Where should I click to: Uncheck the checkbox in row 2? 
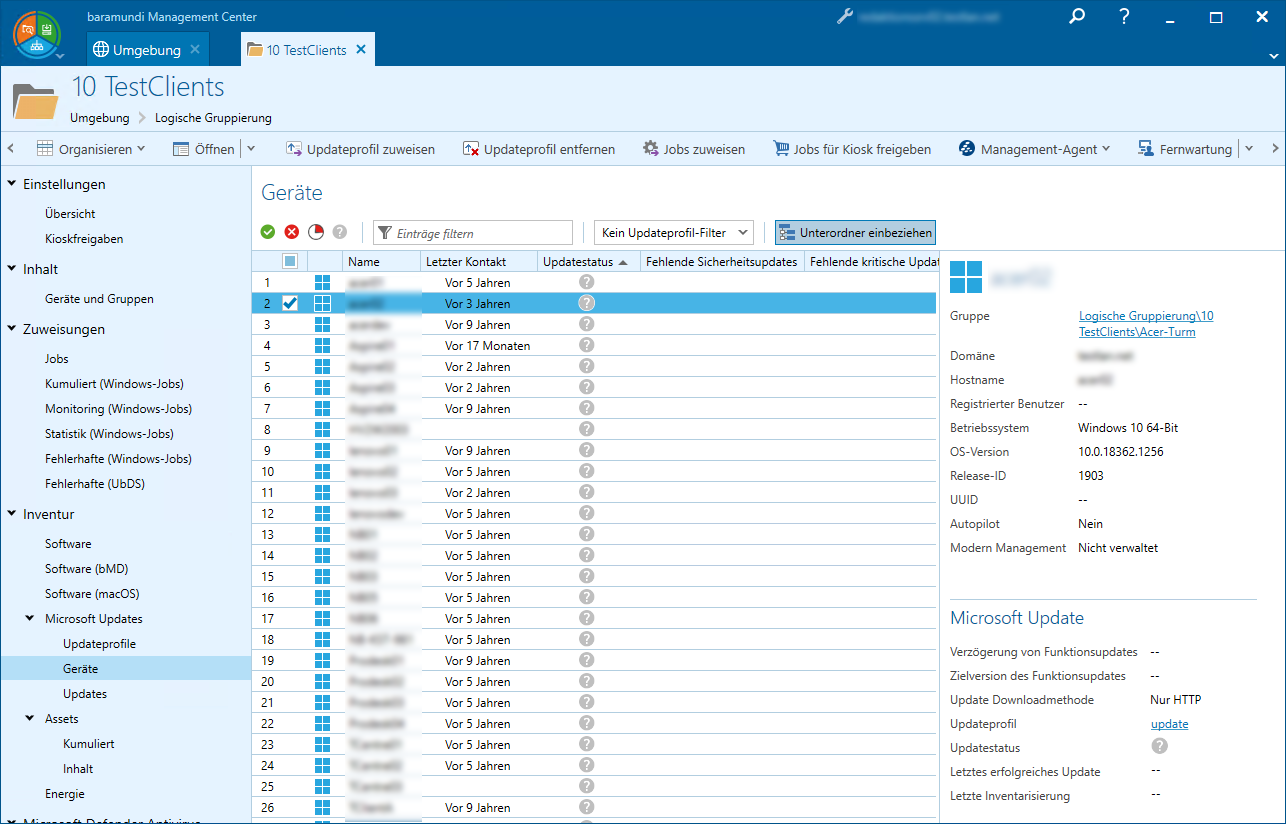click(x=290, y=304)
